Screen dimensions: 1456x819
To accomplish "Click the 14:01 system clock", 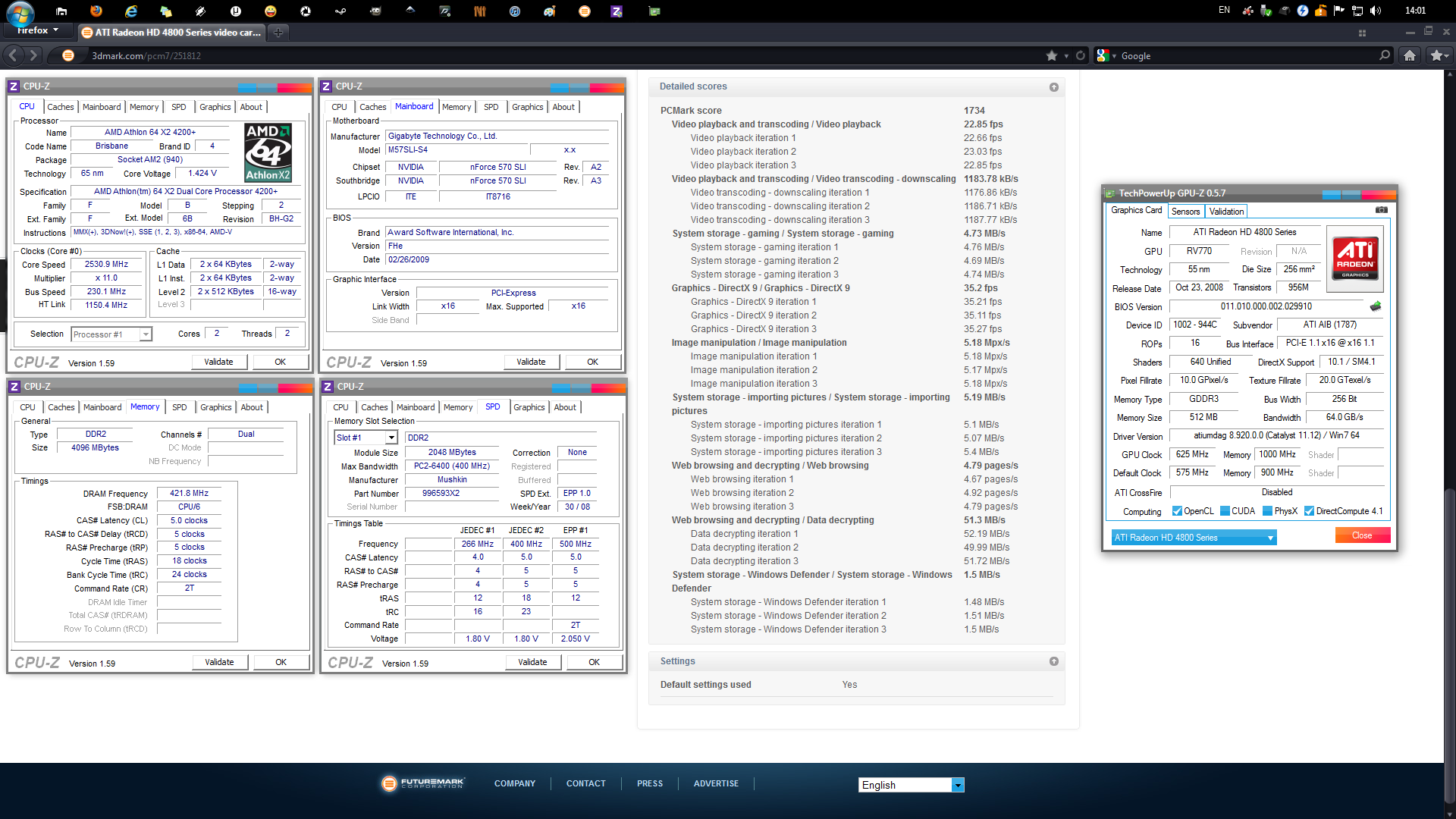I will (x=1415, y=11).
